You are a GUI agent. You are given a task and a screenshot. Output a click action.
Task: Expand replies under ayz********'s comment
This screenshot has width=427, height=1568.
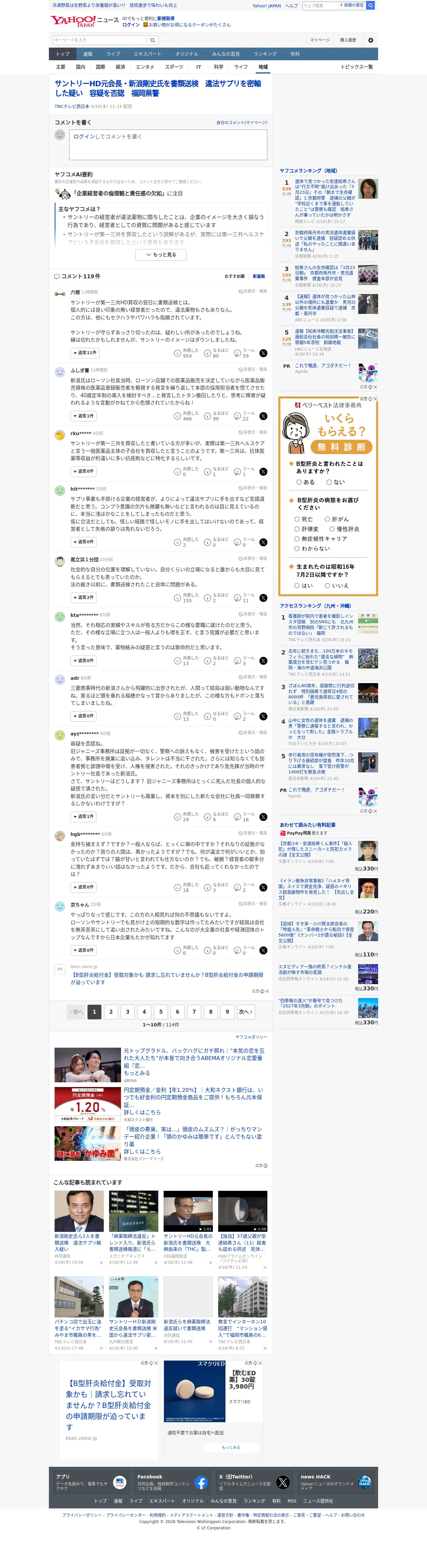coord(83,817)
